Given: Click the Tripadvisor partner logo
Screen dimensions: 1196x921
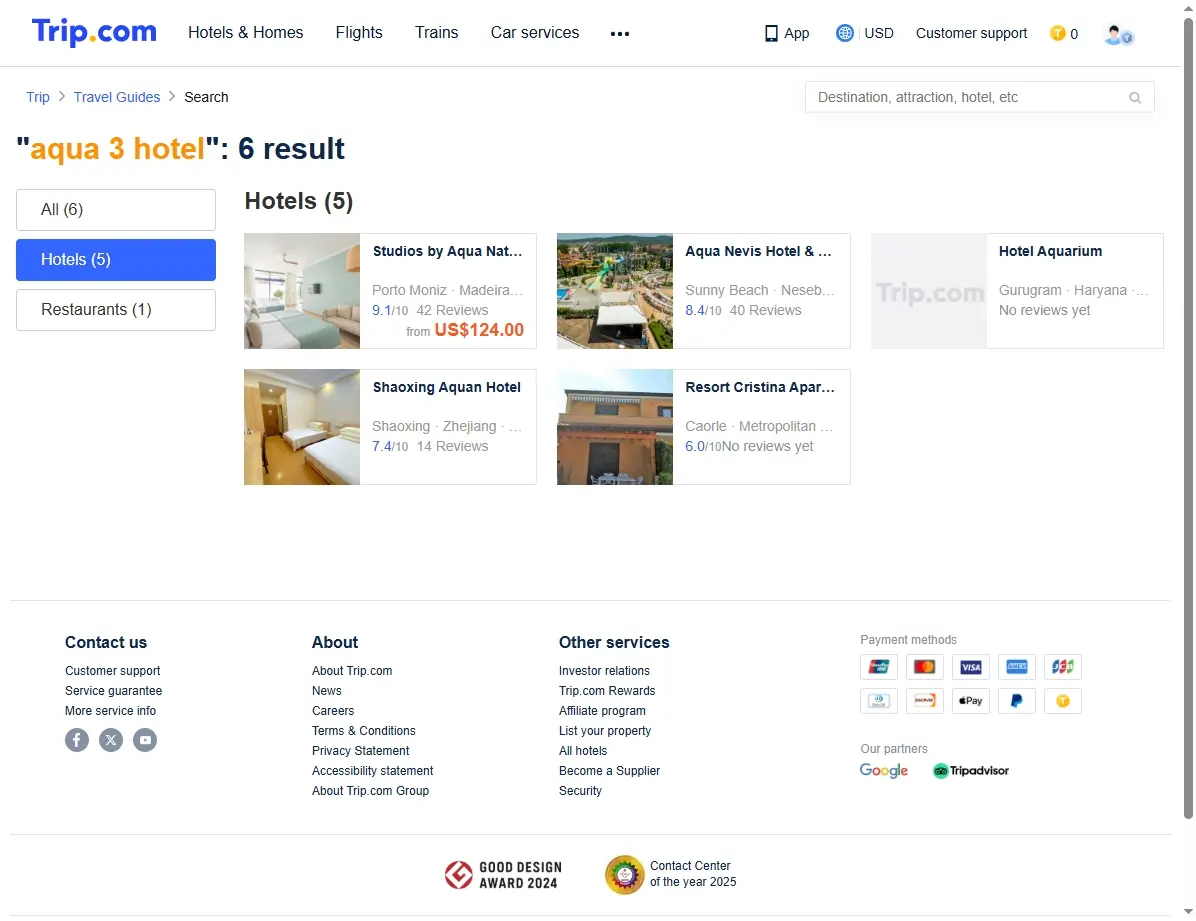Looking at the screenshot, I should point(971,771).
